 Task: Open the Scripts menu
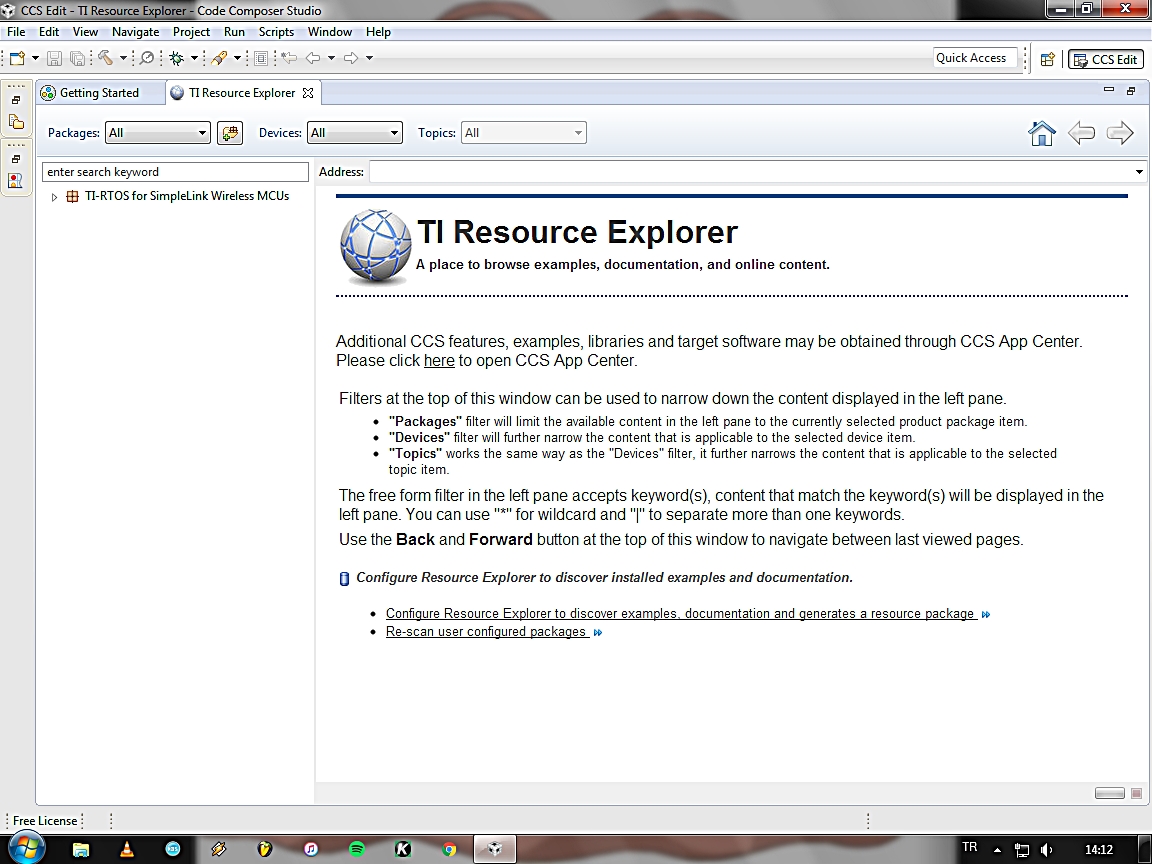point(276,32)
